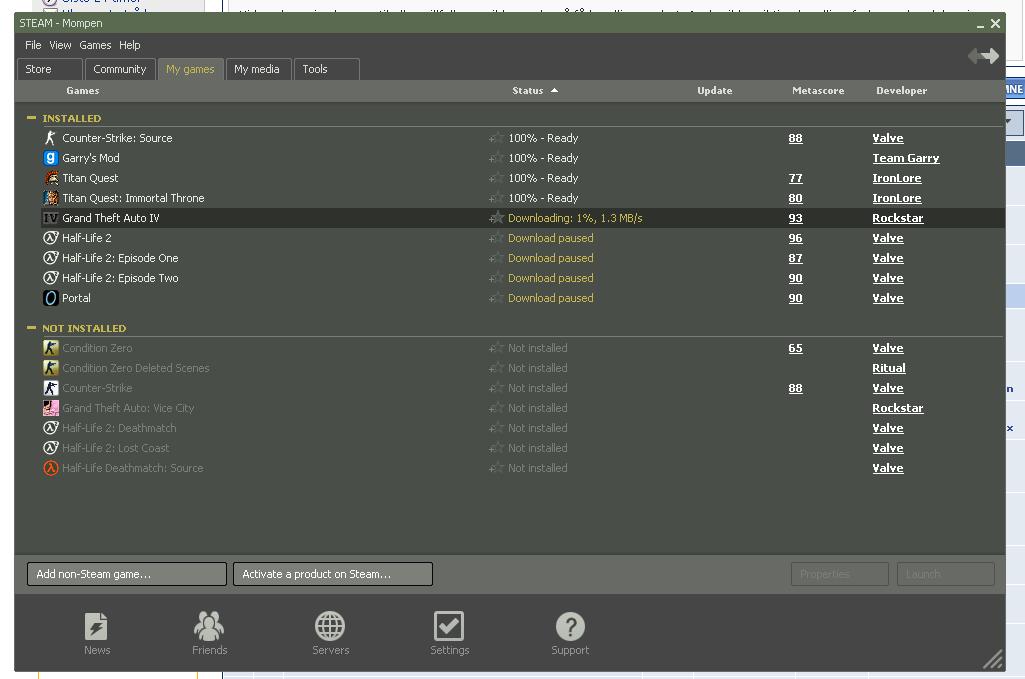
Task: Click Activate a product on Steam button
Action: [x=333, y=574]
